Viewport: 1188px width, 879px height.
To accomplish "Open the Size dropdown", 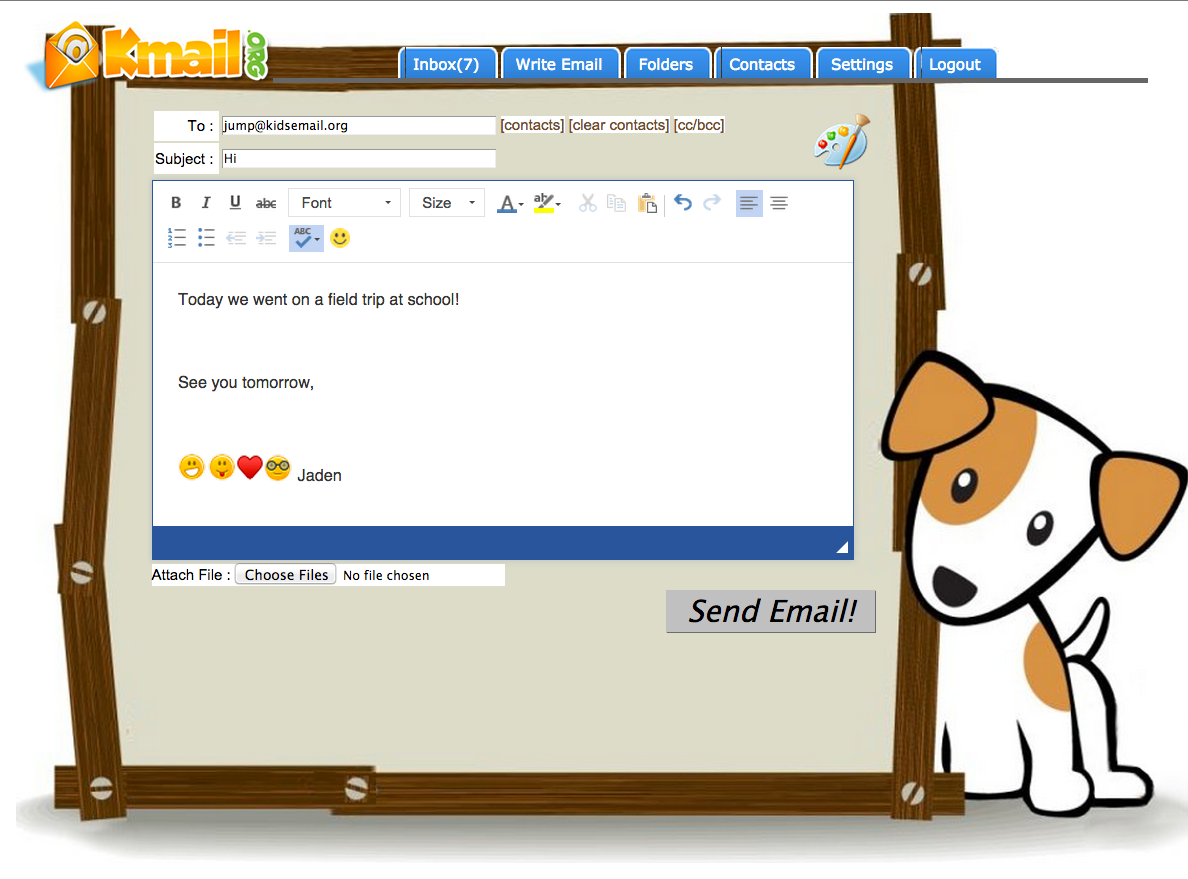I will pyautogui.click(x=446, y=202).
